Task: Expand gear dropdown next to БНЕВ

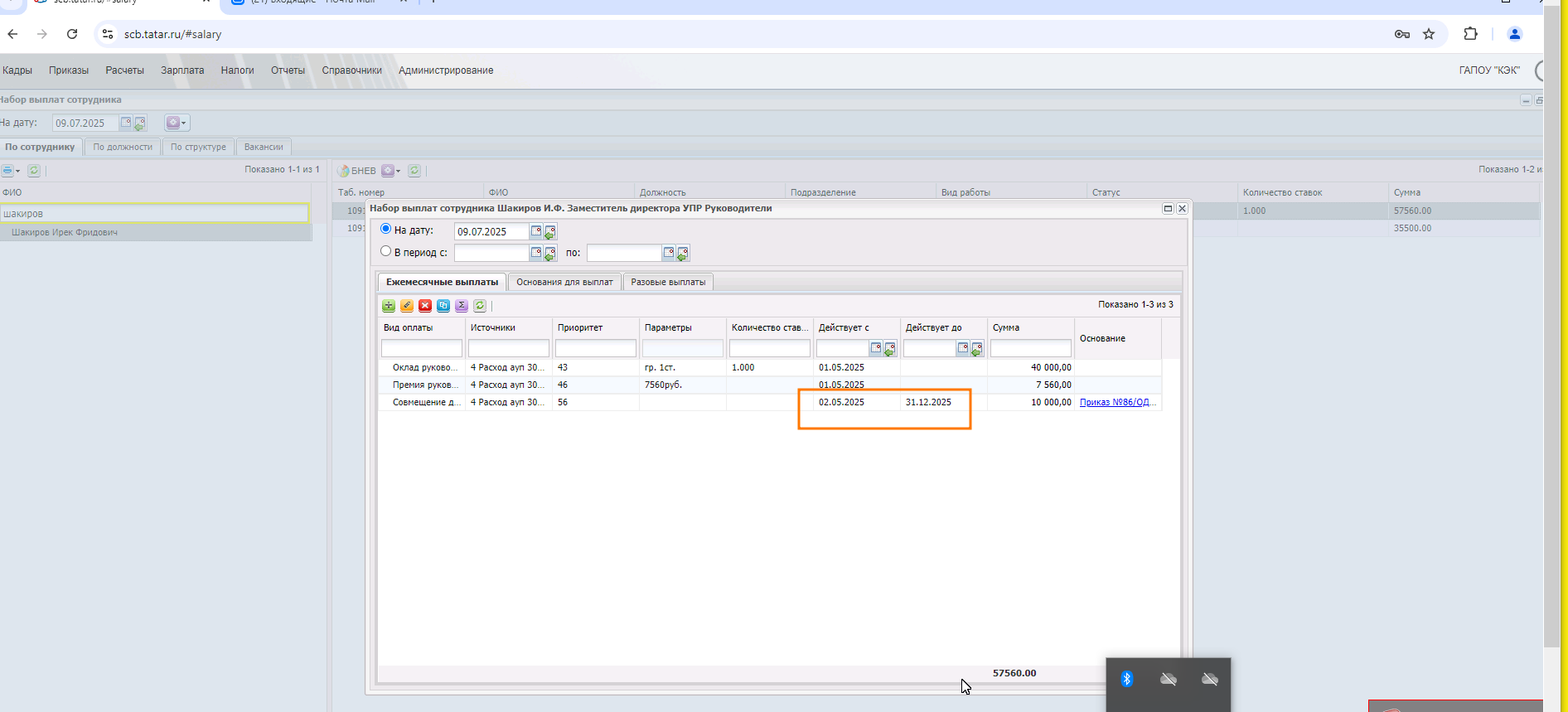Action: click(x=390, y=171)
